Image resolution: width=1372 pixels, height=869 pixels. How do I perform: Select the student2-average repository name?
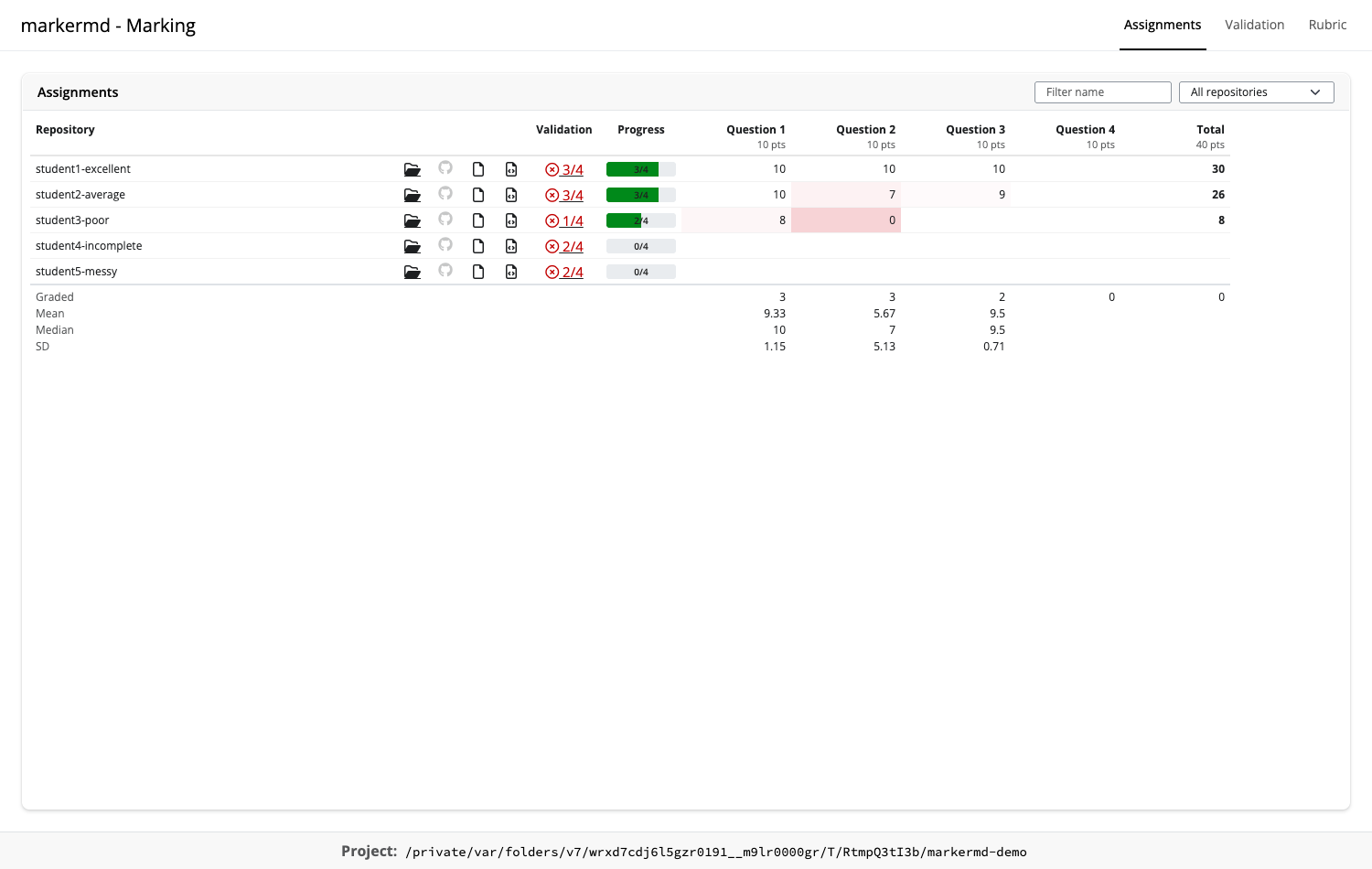(x=80, y=195)
